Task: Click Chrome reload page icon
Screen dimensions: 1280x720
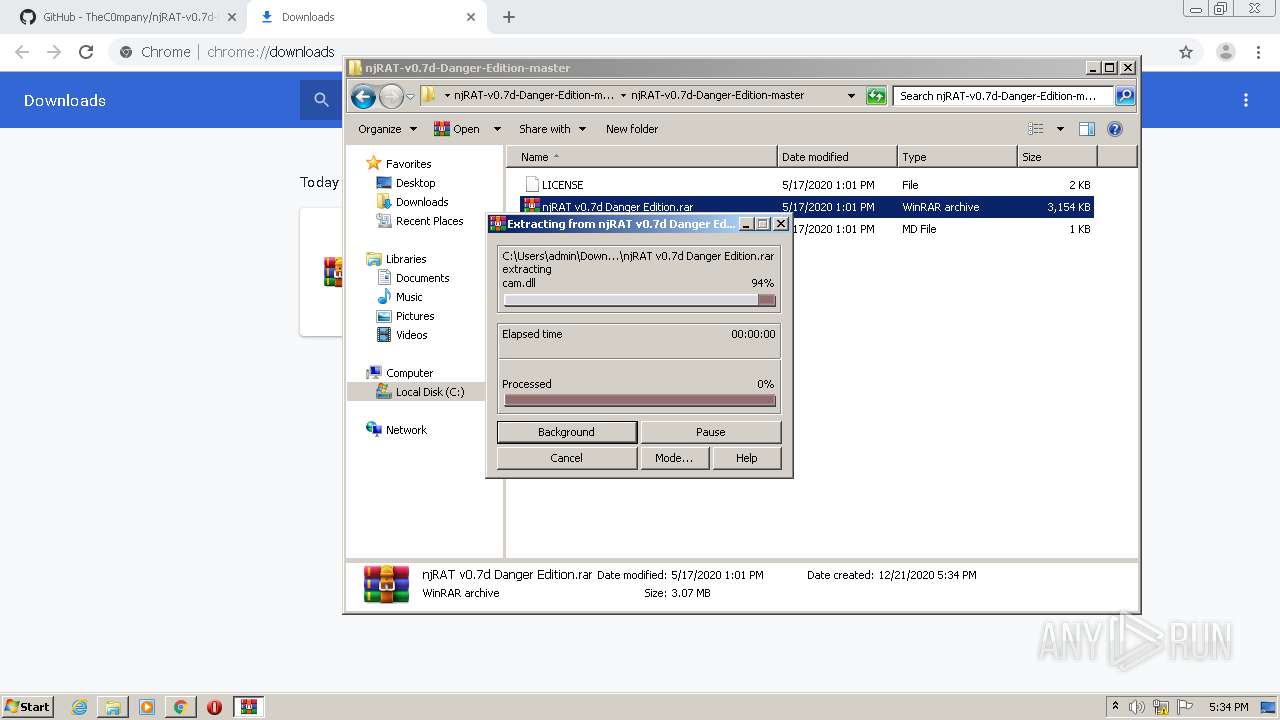Action: coord(86,52)
